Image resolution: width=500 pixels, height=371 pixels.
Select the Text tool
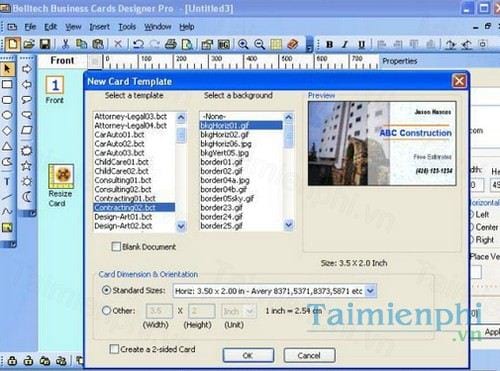pyautogui.click(x=7, y=182)
